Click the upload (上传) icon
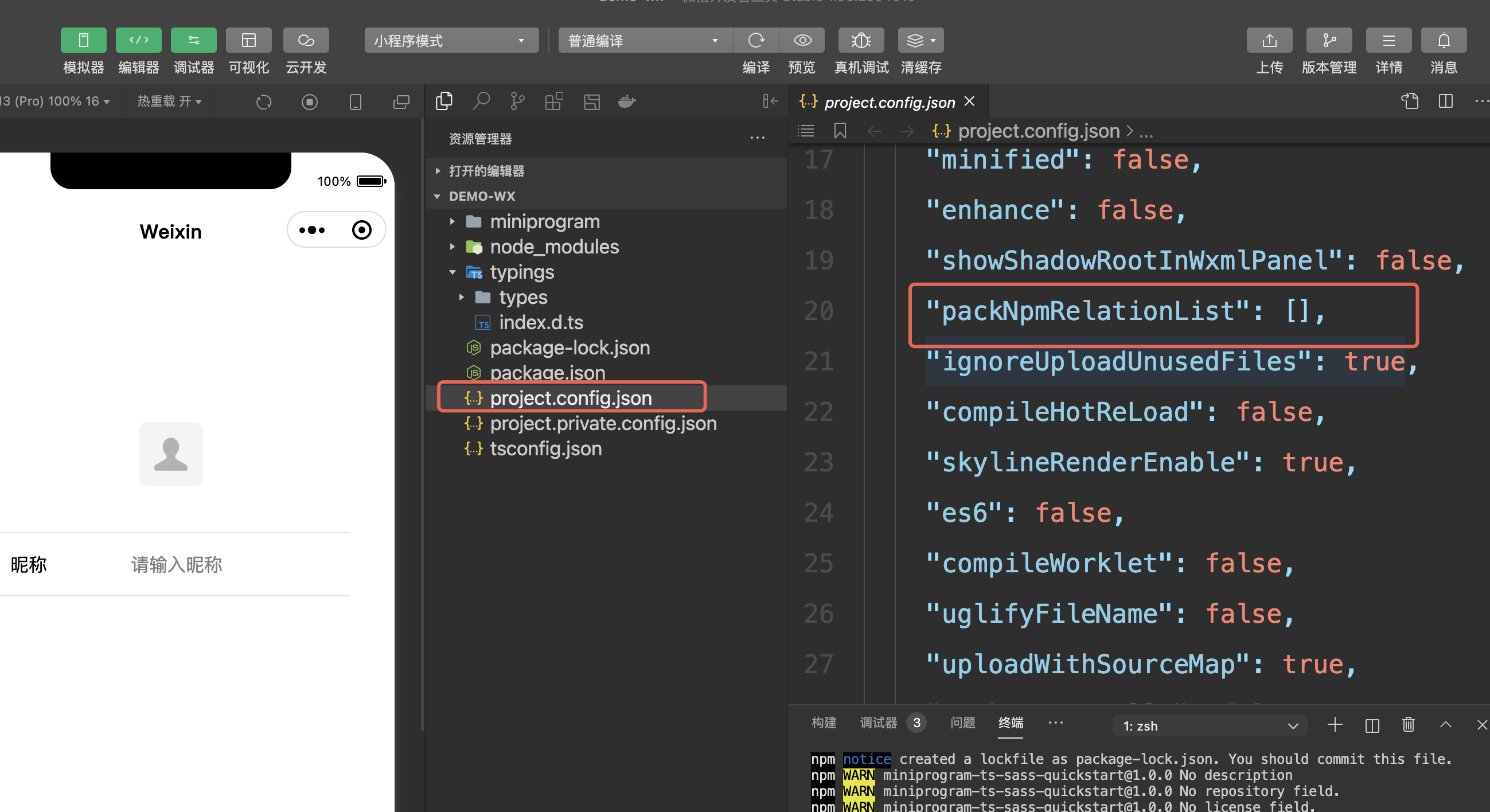Viewport: 1490px width, 812px height. click(x=1269, y=41)
